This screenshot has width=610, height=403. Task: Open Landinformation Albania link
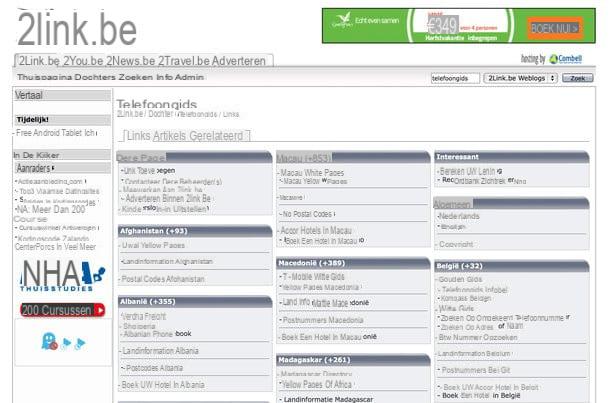[x=160, y=351]
